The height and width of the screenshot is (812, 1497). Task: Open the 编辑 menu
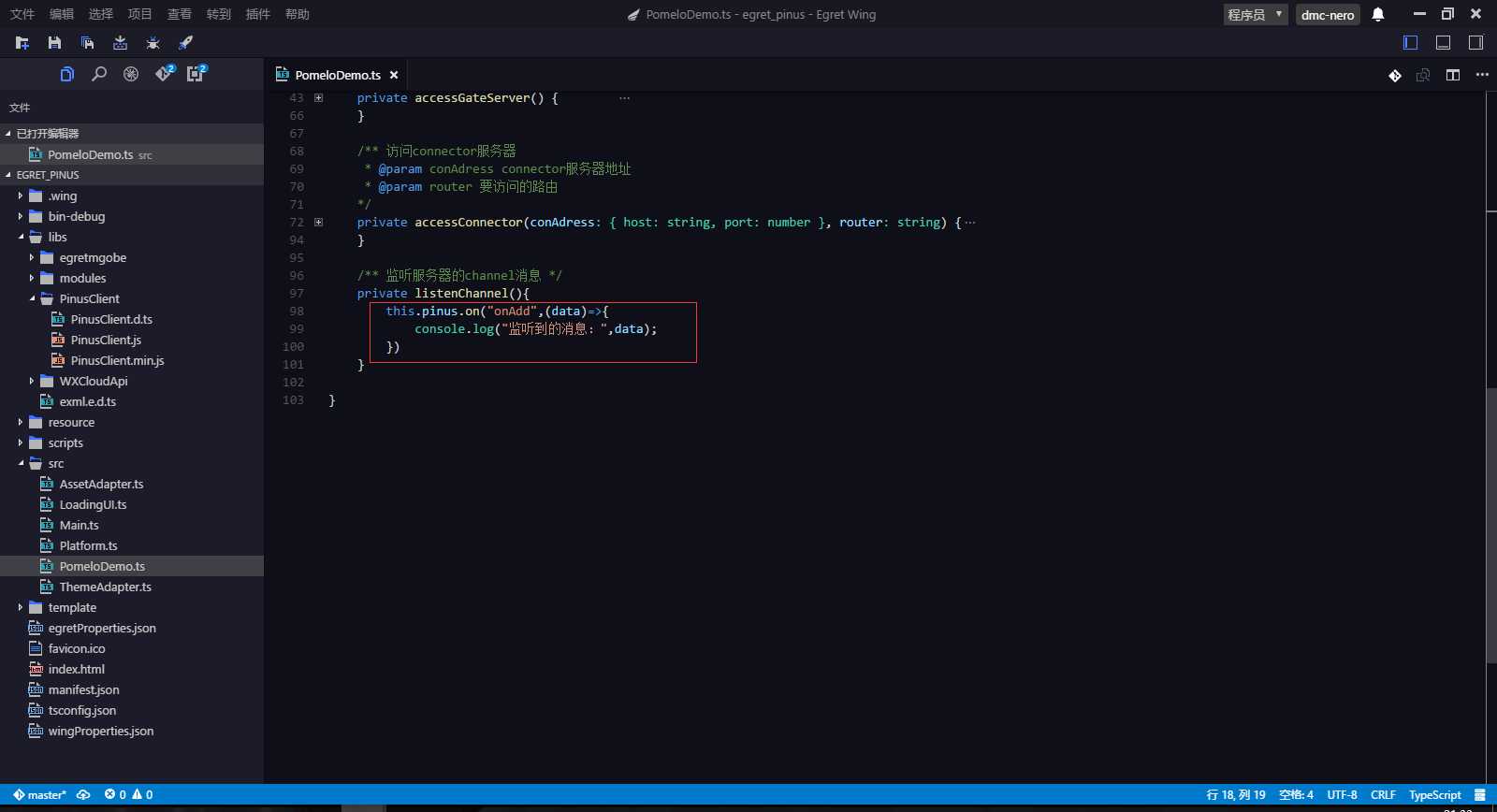(61, 14)
